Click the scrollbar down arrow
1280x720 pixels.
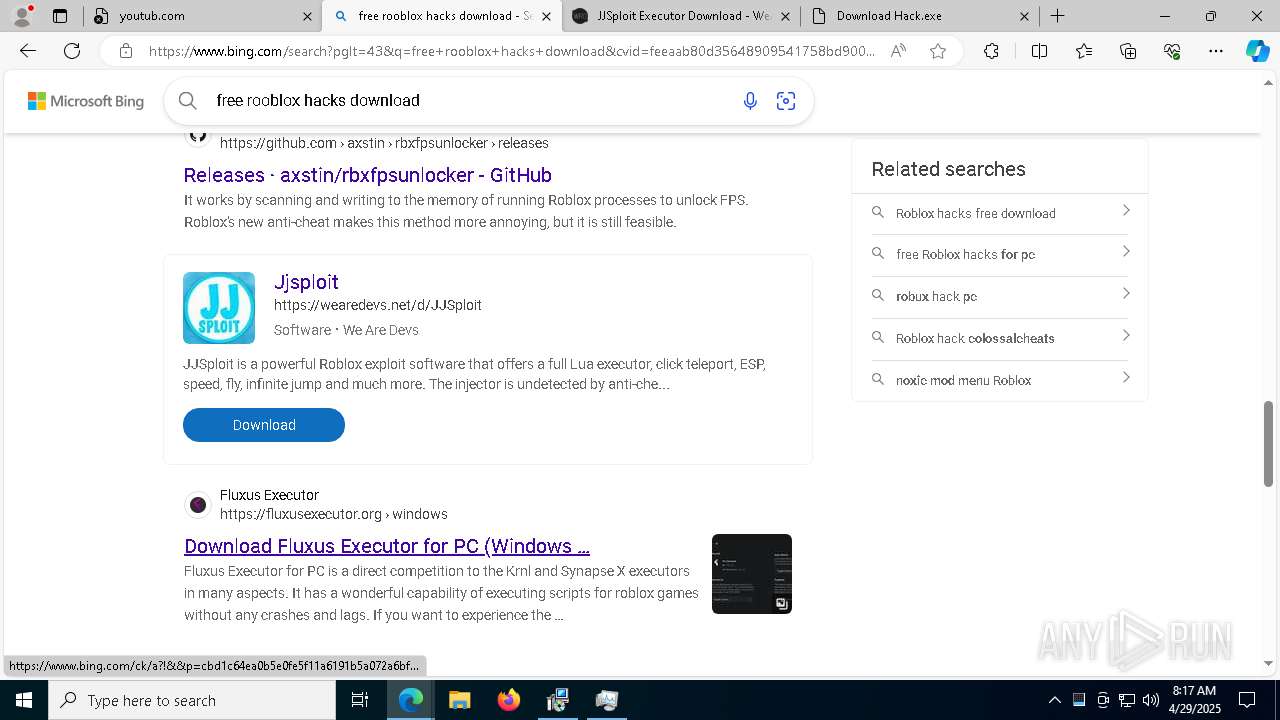tap(1269, 663)
